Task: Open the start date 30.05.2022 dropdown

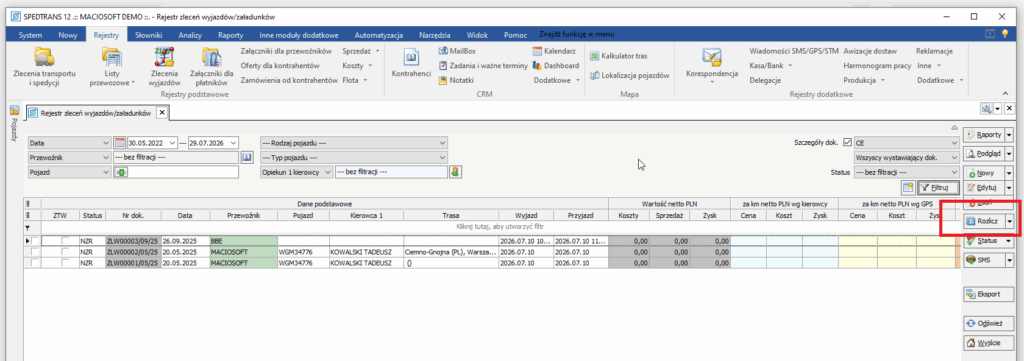Action: 172,142
